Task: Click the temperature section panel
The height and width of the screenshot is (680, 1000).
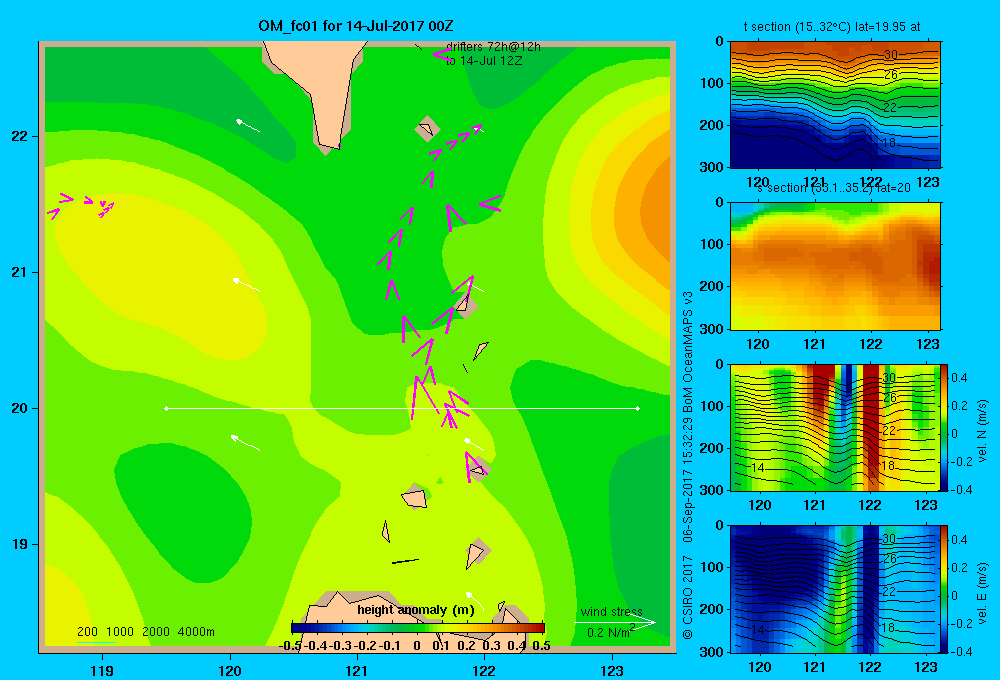Action: [835, 105]
